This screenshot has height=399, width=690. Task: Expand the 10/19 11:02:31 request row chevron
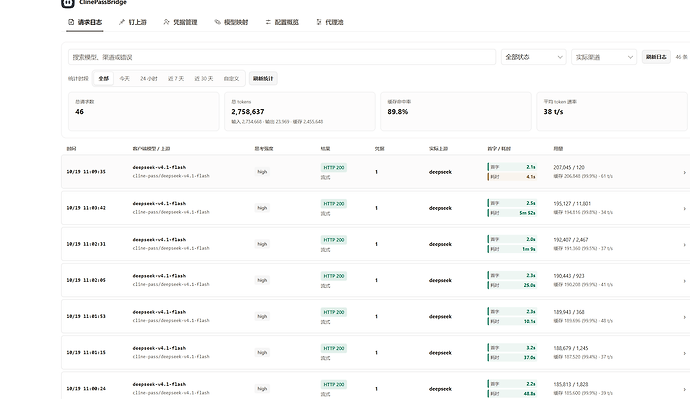pyautogui.click(x=684, y=245)
